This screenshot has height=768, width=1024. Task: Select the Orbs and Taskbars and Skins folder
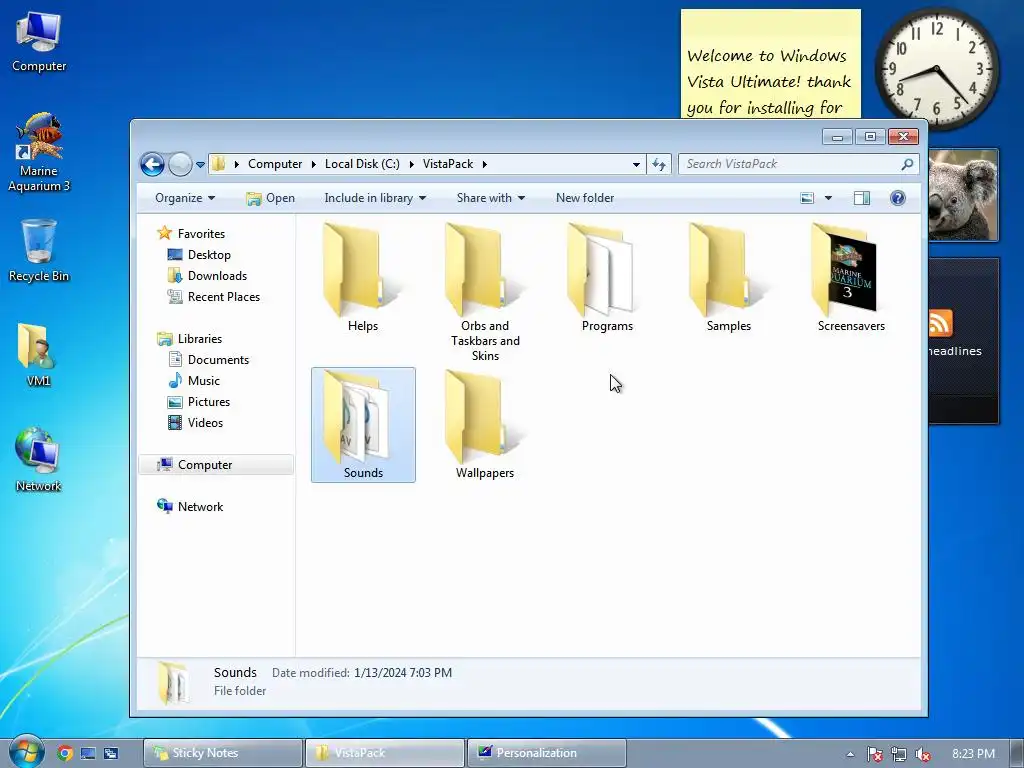tap(485, 293)
